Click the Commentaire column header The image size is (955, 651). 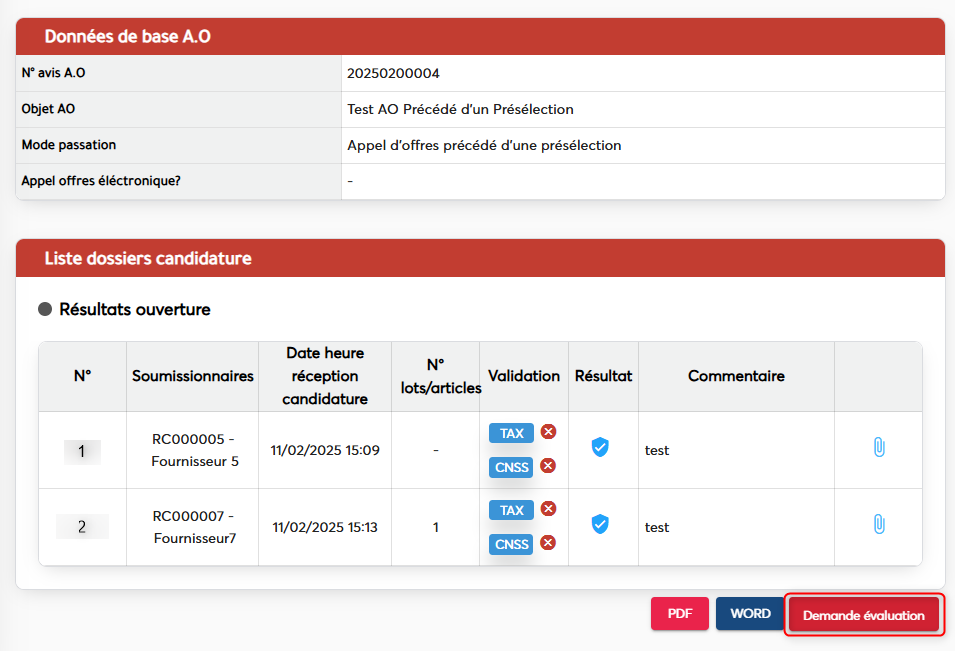pos(736,376)
